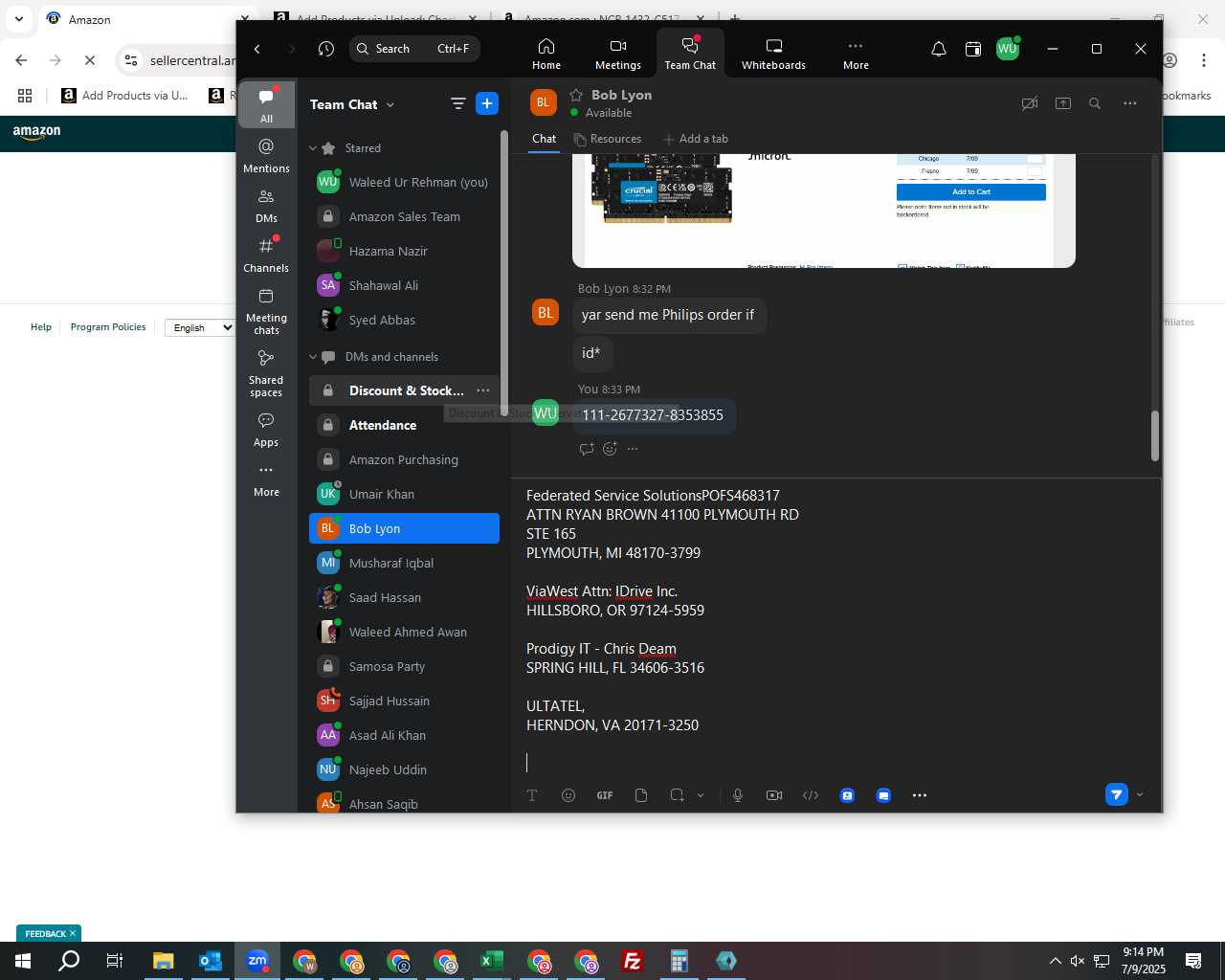
Task: Expand the Team Chat header dropdown
Action: 390,105
